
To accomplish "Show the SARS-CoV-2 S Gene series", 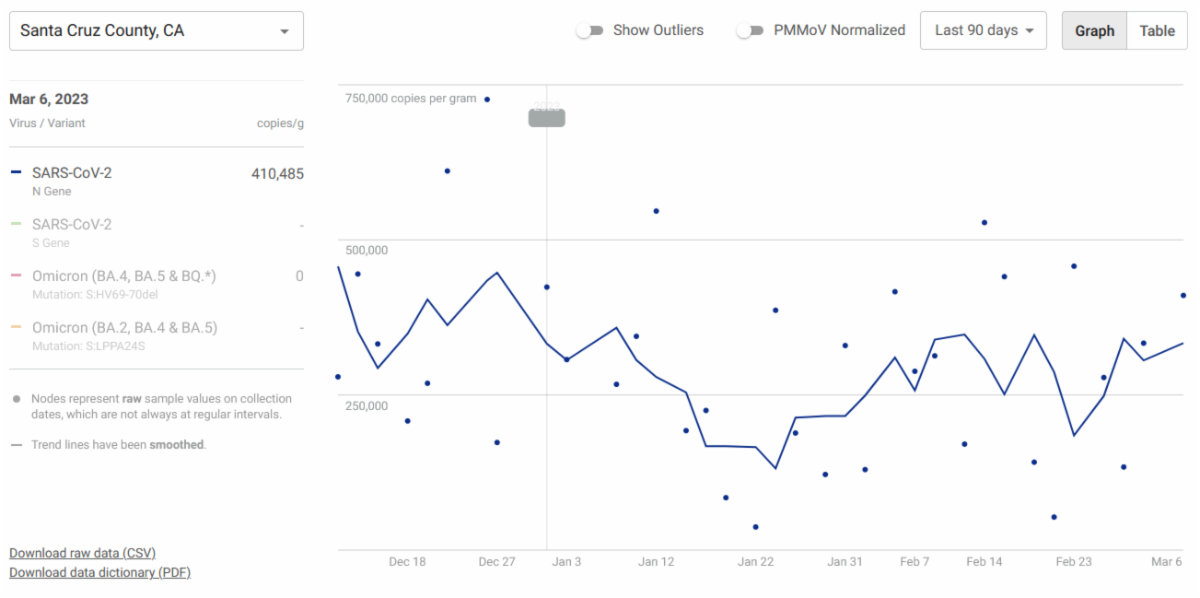I will pos(72,225).
